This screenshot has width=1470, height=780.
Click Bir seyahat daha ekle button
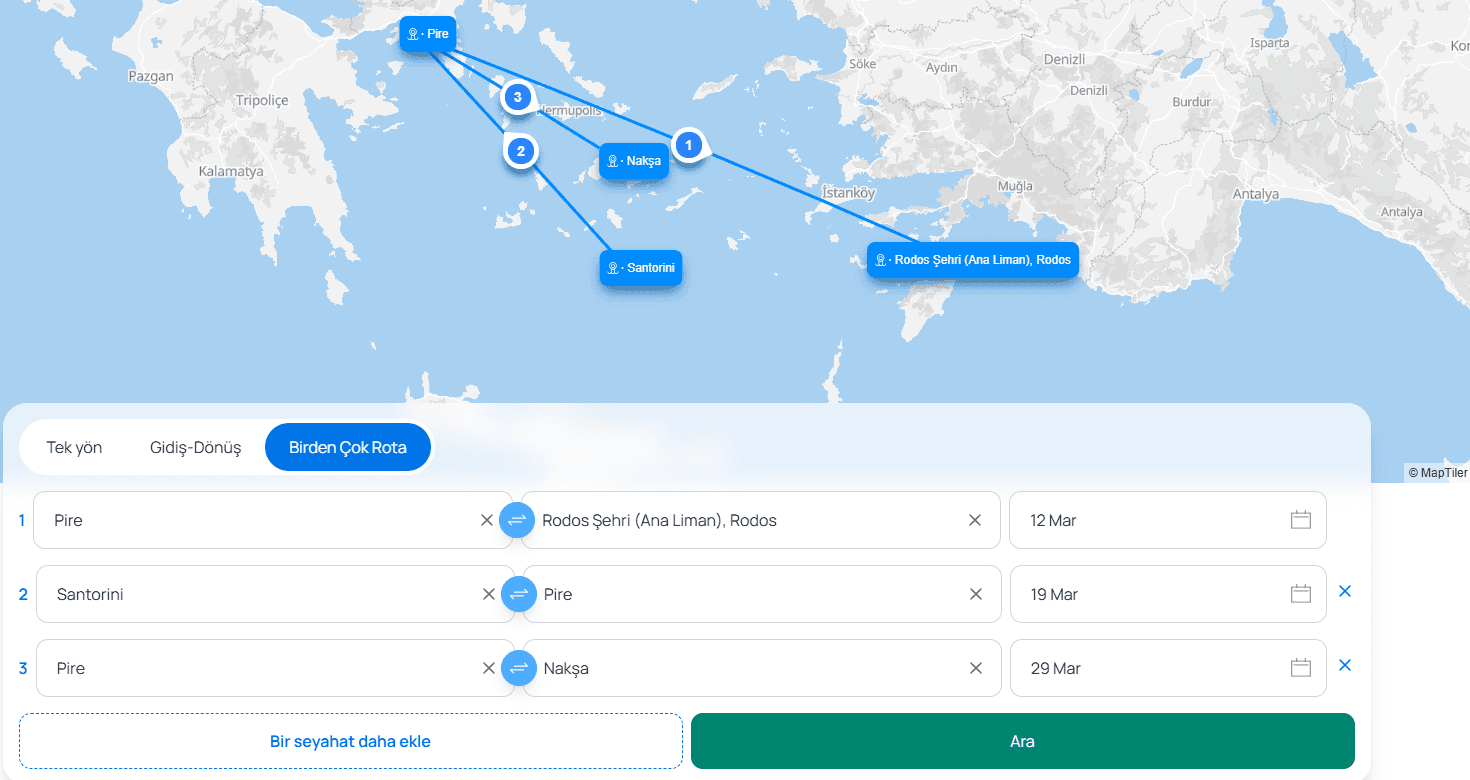click(x=350, y=741)
